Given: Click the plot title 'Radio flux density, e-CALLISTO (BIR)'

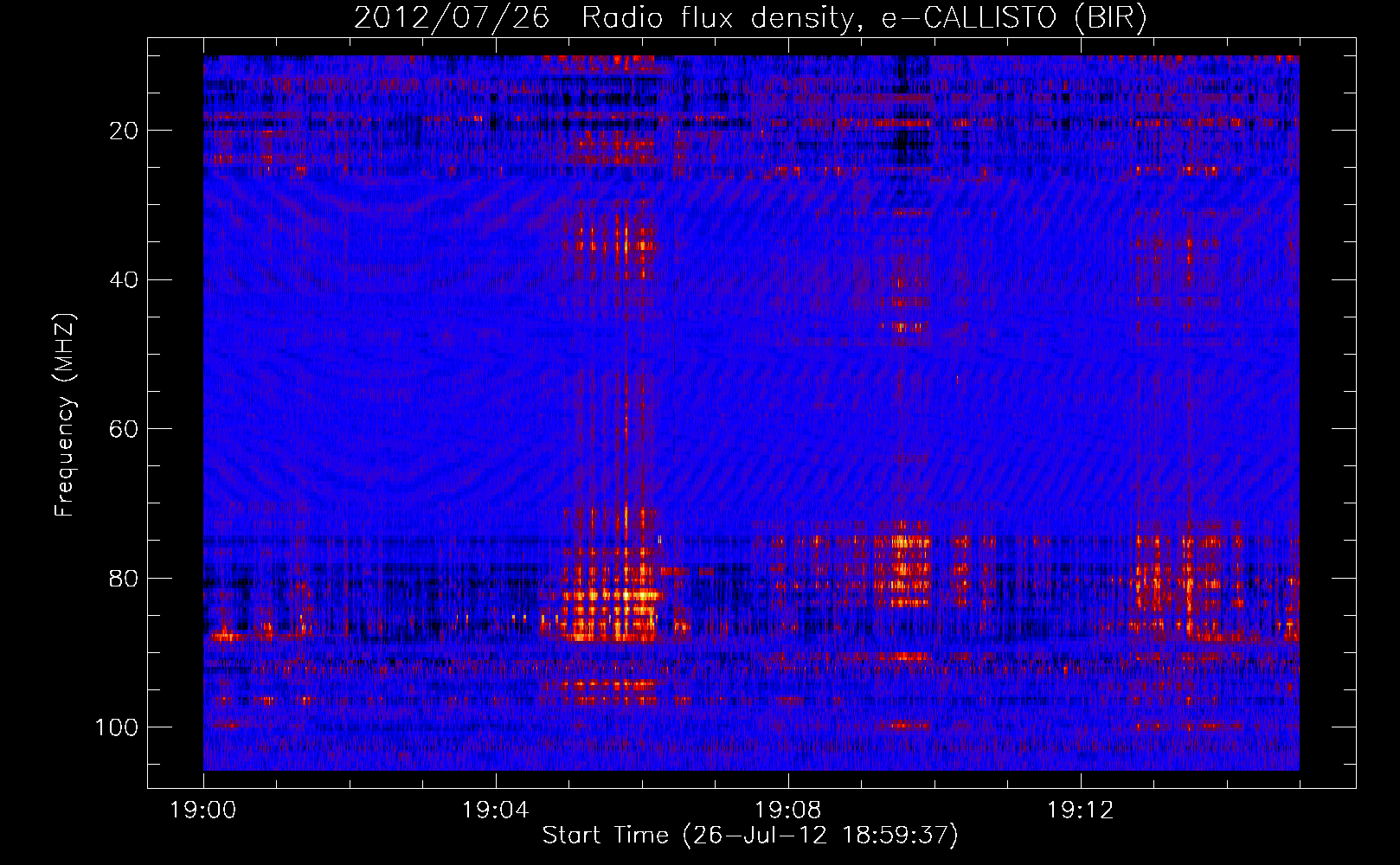Looking at the screenshot, I should 864,18.
